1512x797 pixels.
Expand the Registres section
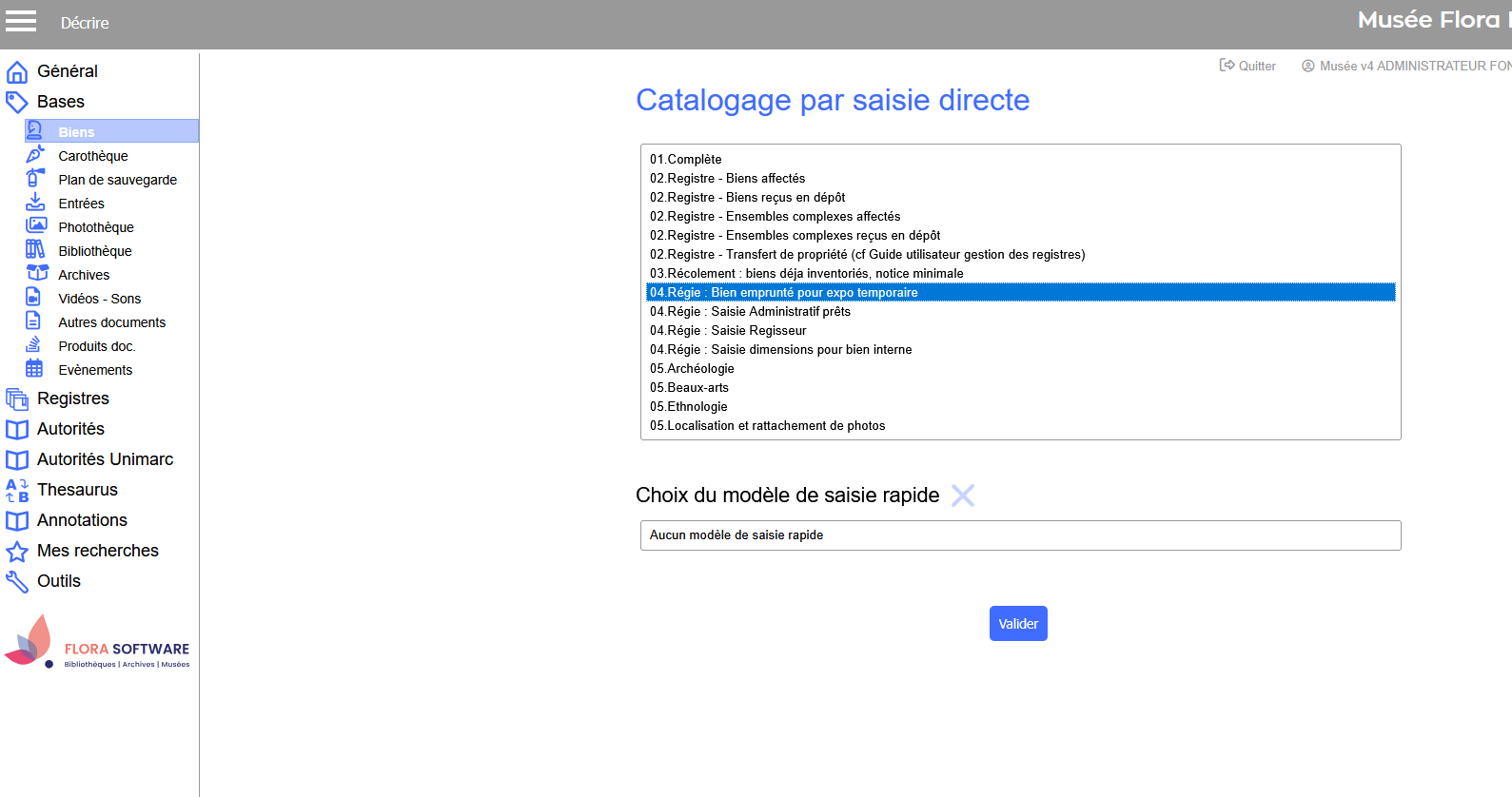click(x=73, y=398)
